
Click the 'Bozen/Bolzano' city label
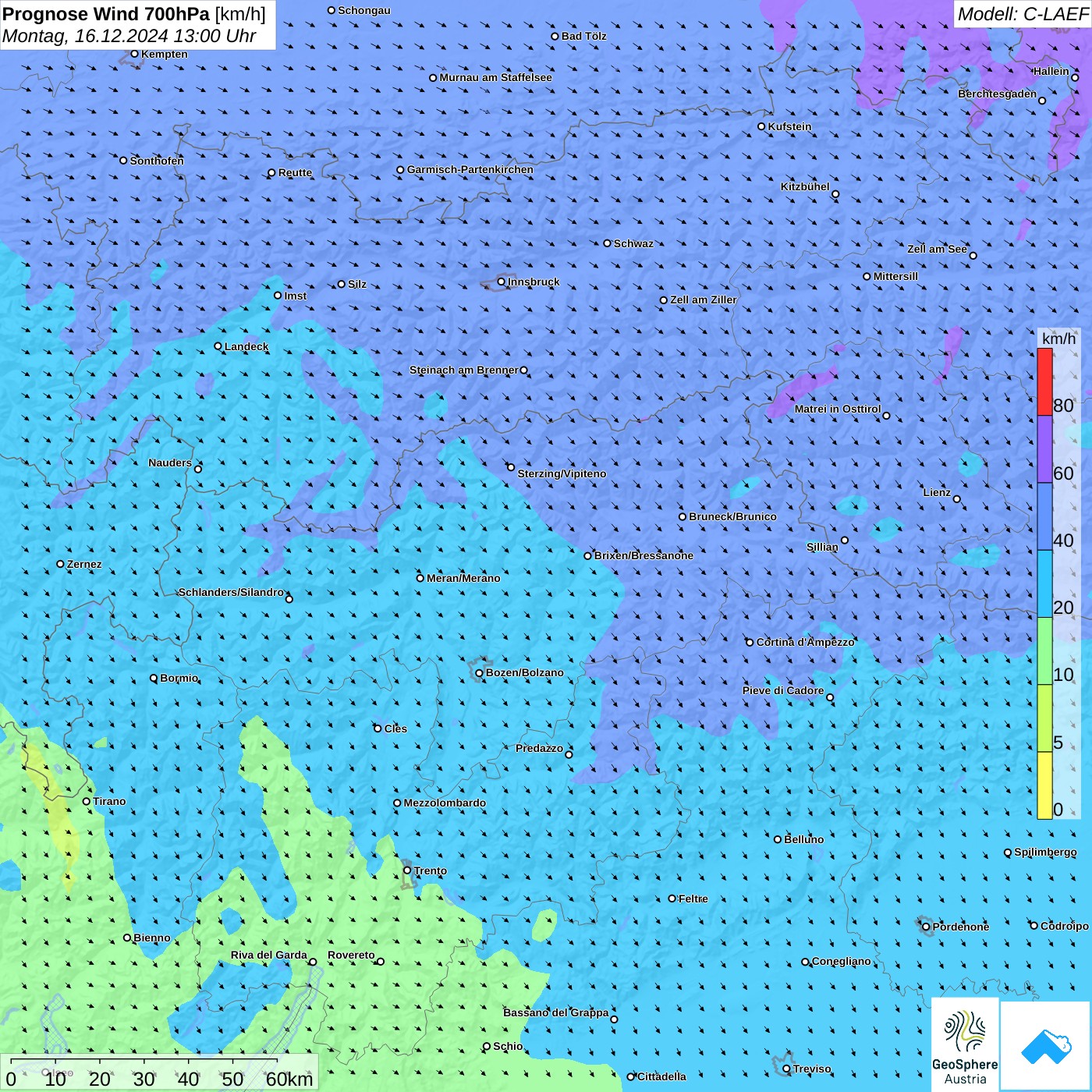tap(524, 672)
